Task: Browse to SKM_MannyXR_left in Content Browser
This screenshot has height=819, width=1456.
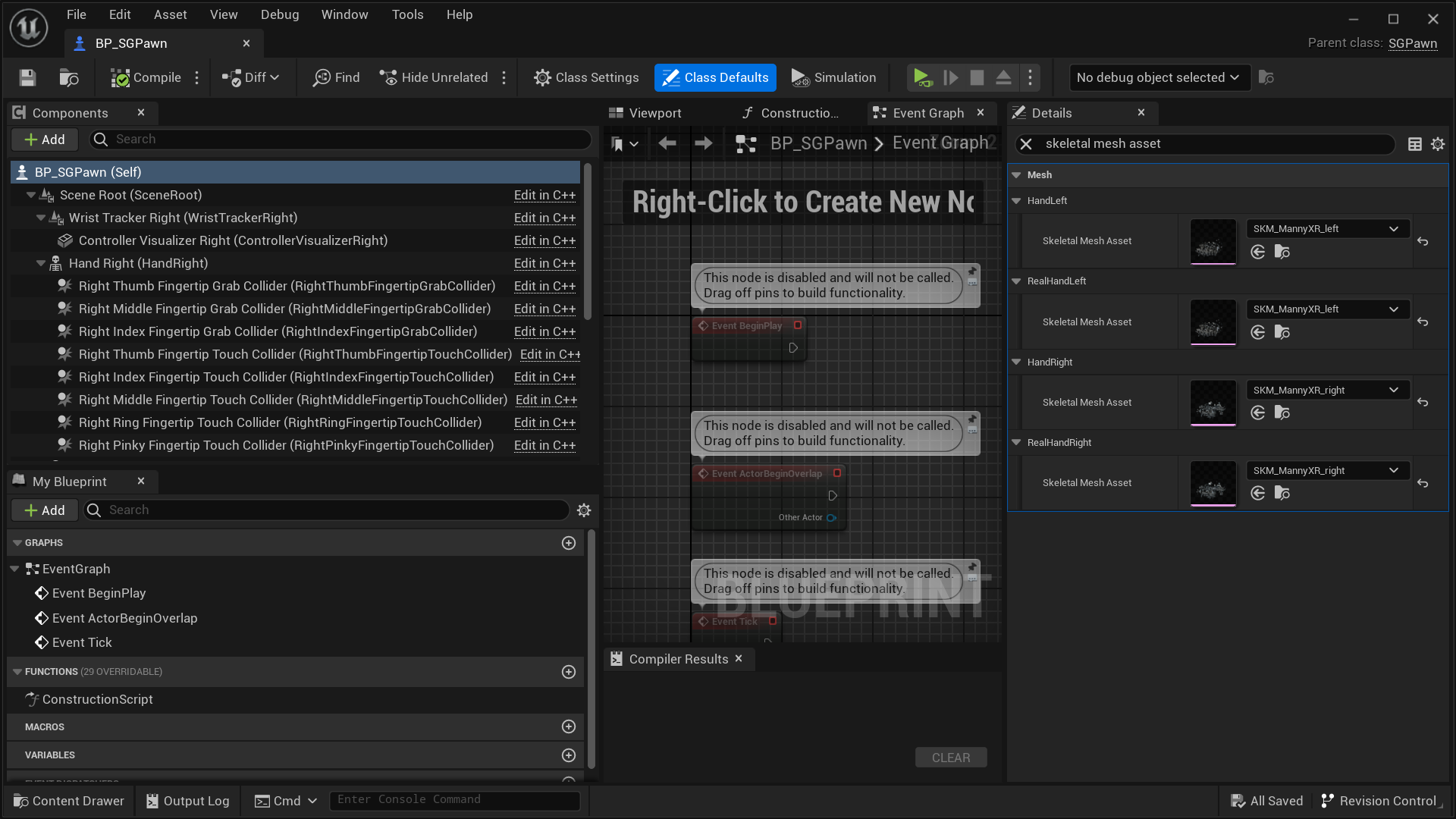Action: pyautogui.click(x=1282, y=252)
